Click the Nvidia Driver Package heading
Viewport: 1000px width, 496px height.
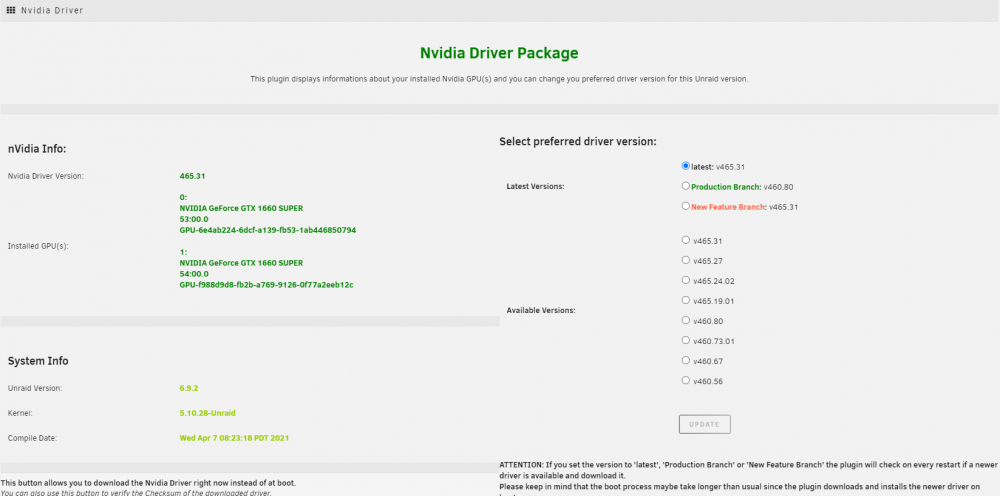pyautogui.click(x=499, y=53)
